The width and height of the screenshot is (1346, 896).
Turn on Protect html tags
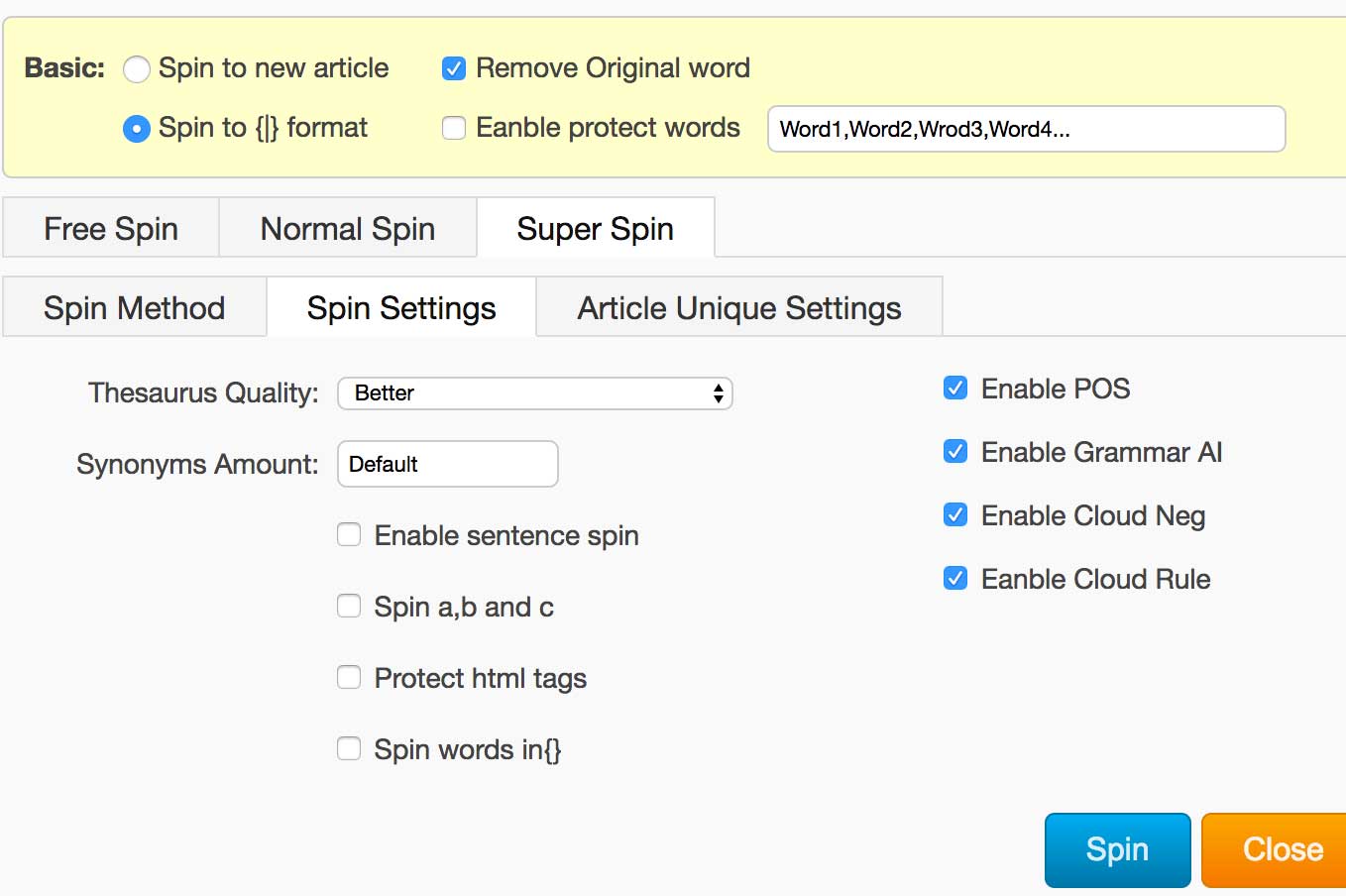click(x=349, y=677)
